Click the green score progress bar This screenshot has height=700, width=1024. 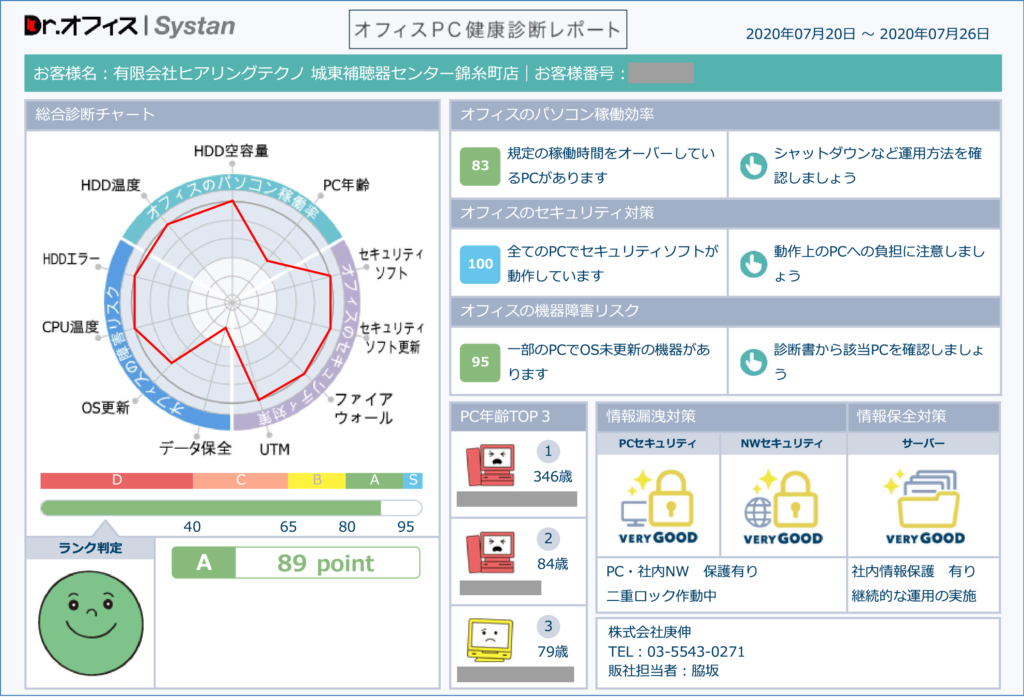(210, 508)
